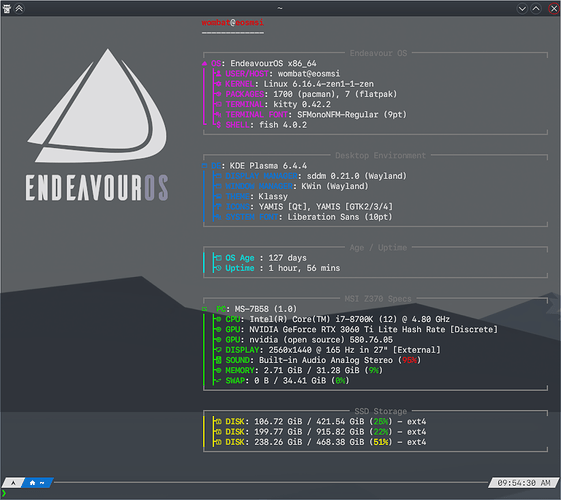Screen dimensions: 561x500
Task: Click the green prompt chevron input line
Action: [4, 494]
